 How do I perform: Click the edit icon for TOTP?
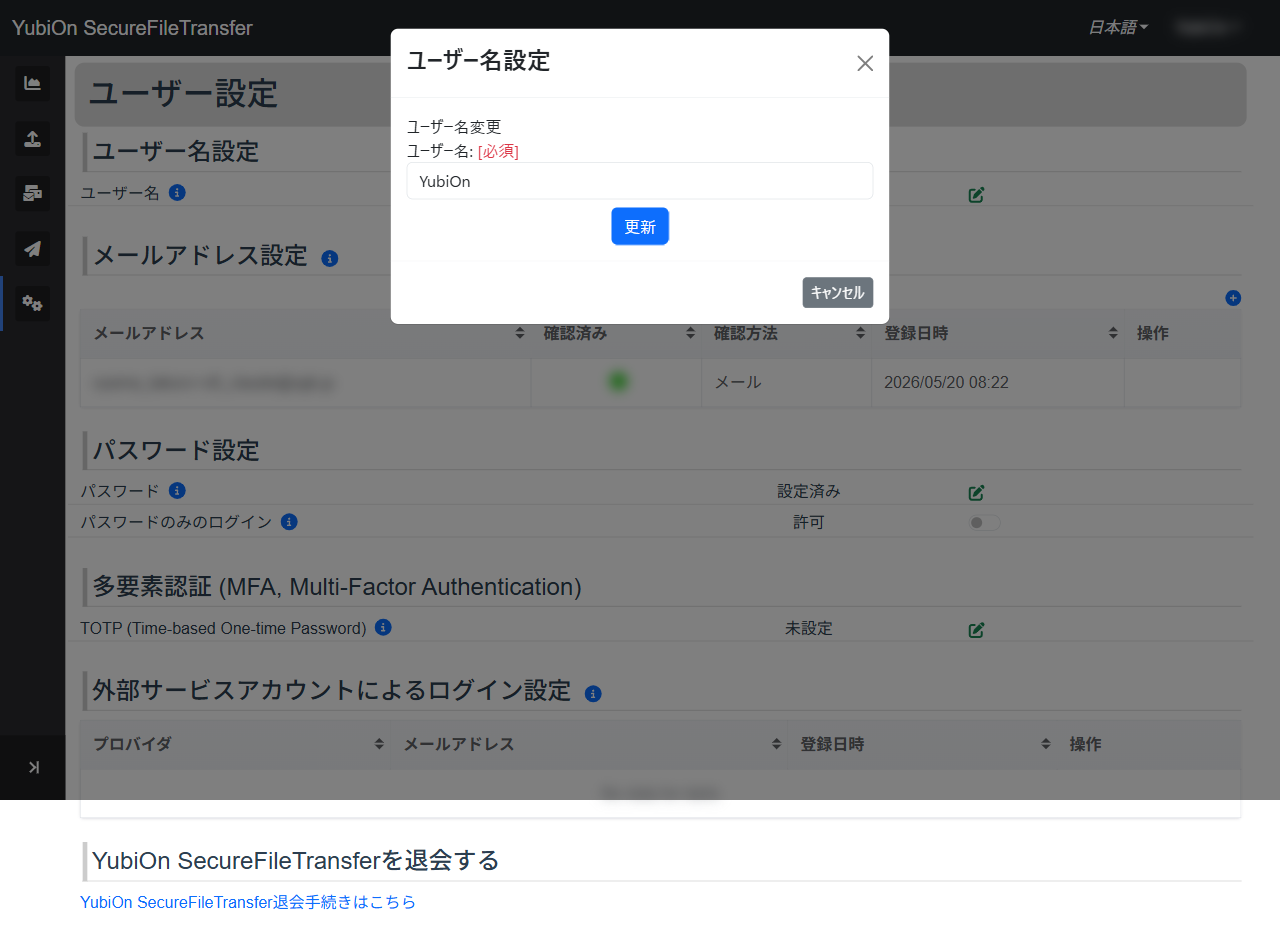977,630
